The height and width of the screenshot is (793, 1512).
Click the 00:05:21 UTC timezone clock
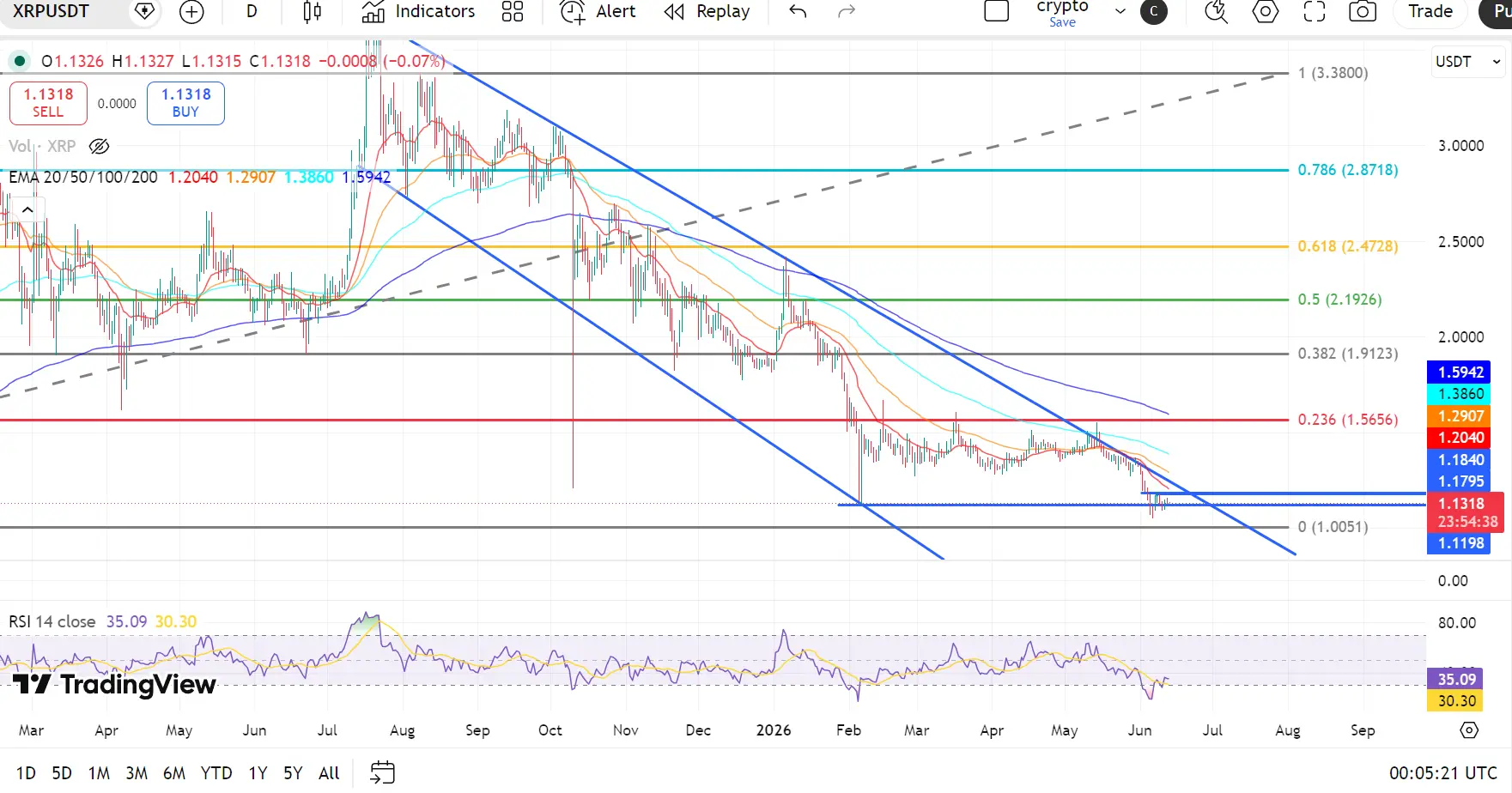click(x=1442, y=773)
